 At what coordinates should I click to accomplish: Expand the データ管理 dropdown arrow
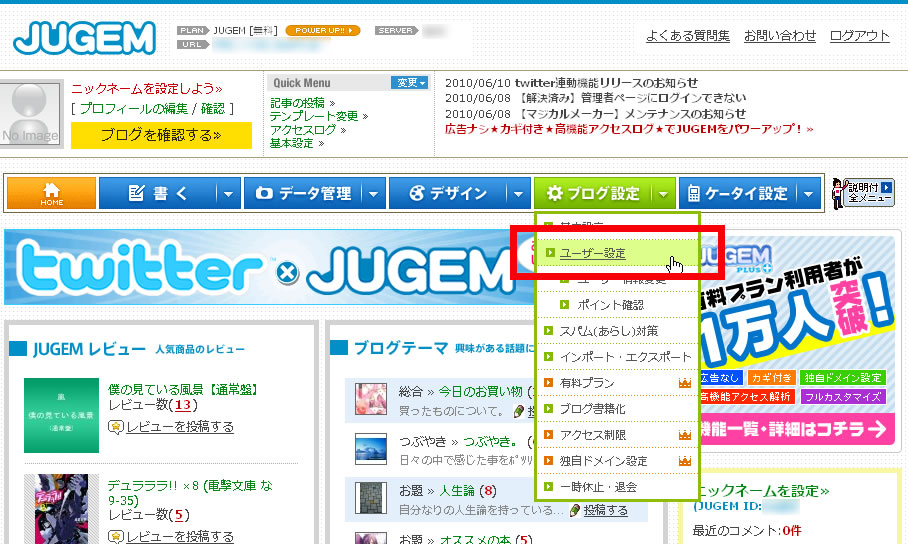pyautogui.click(x=374, y=193)
